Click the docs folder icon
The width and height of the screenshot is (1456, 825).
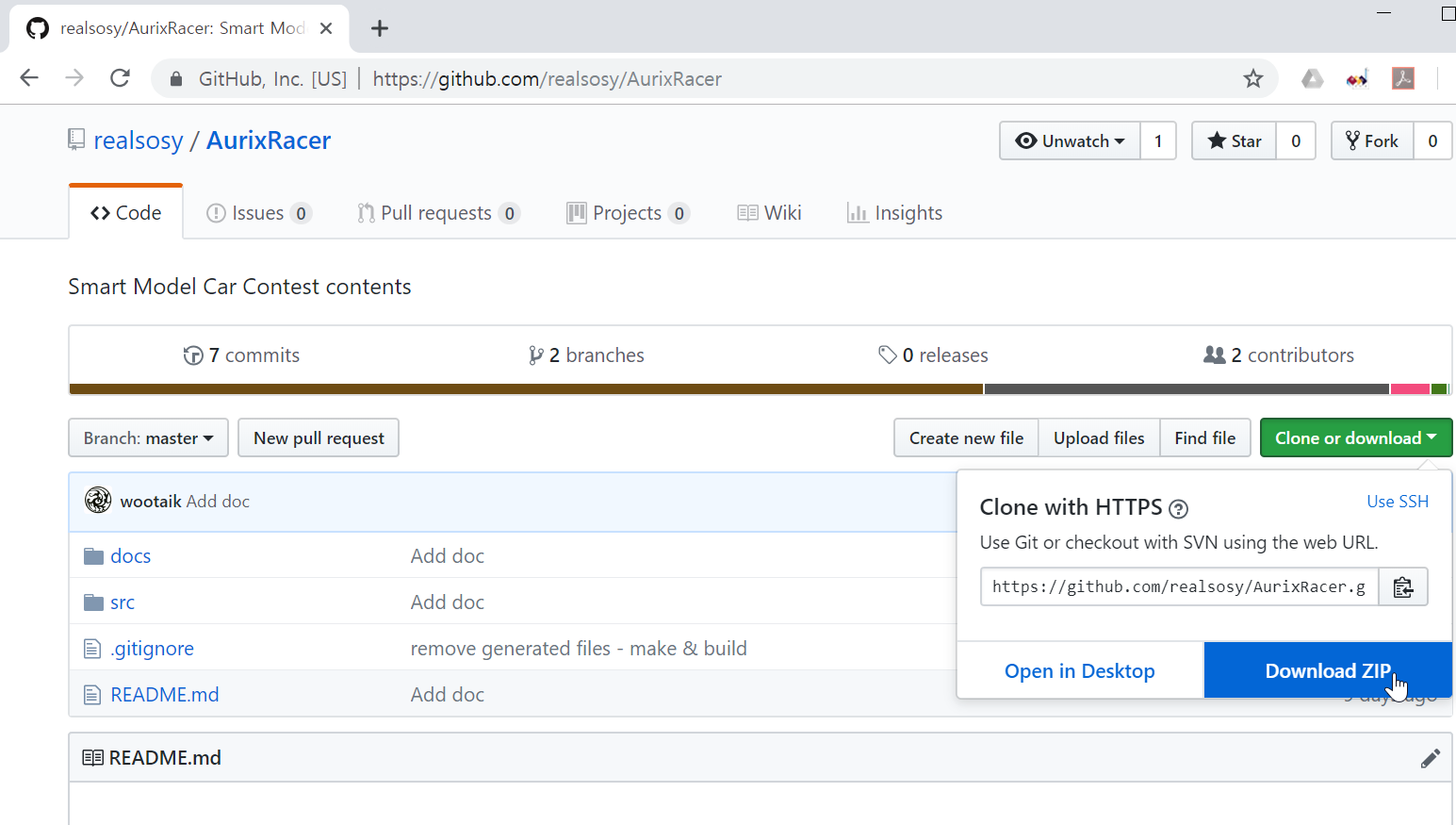click(x=93, y=556)
